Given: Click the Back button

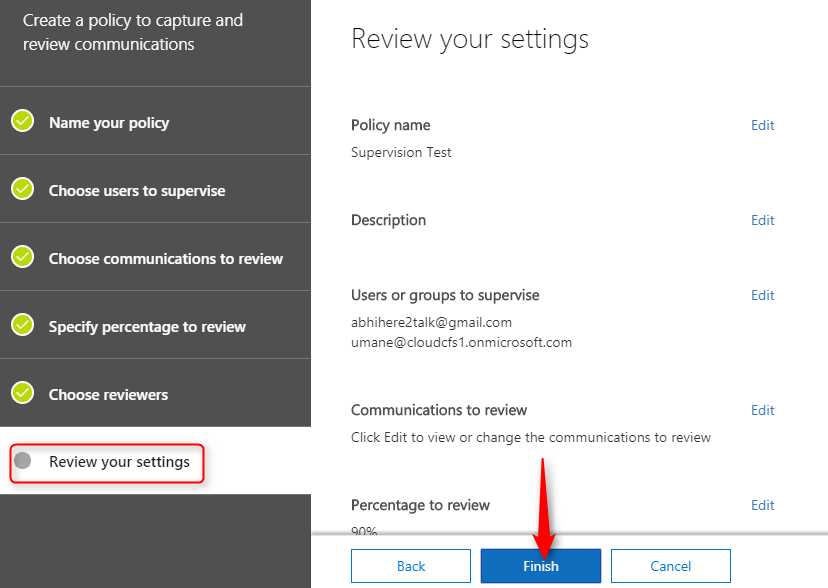Looking at the screenshot, I should click(411, 566).
